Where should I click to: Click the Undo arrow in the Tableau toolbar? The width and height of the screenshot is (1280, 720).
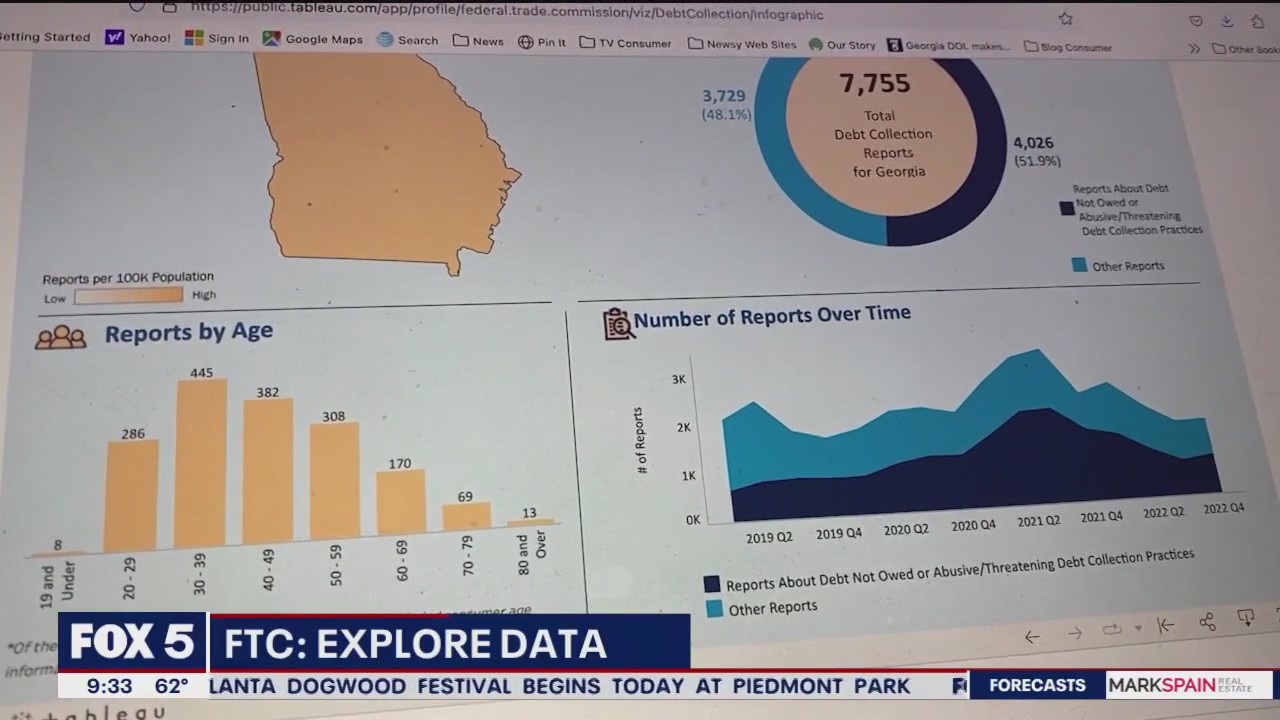tap(1032, 637)
